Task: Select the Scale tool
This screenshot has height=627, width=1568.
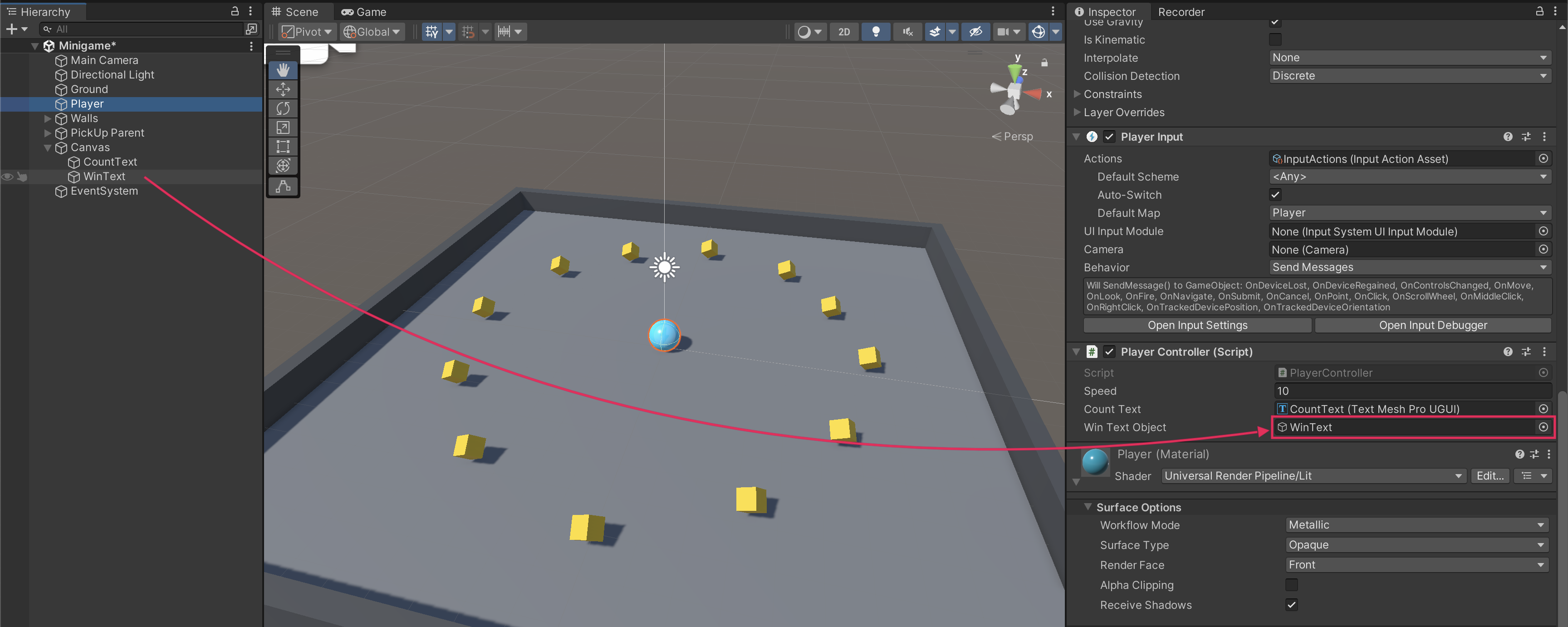Action: pos(283,127)
